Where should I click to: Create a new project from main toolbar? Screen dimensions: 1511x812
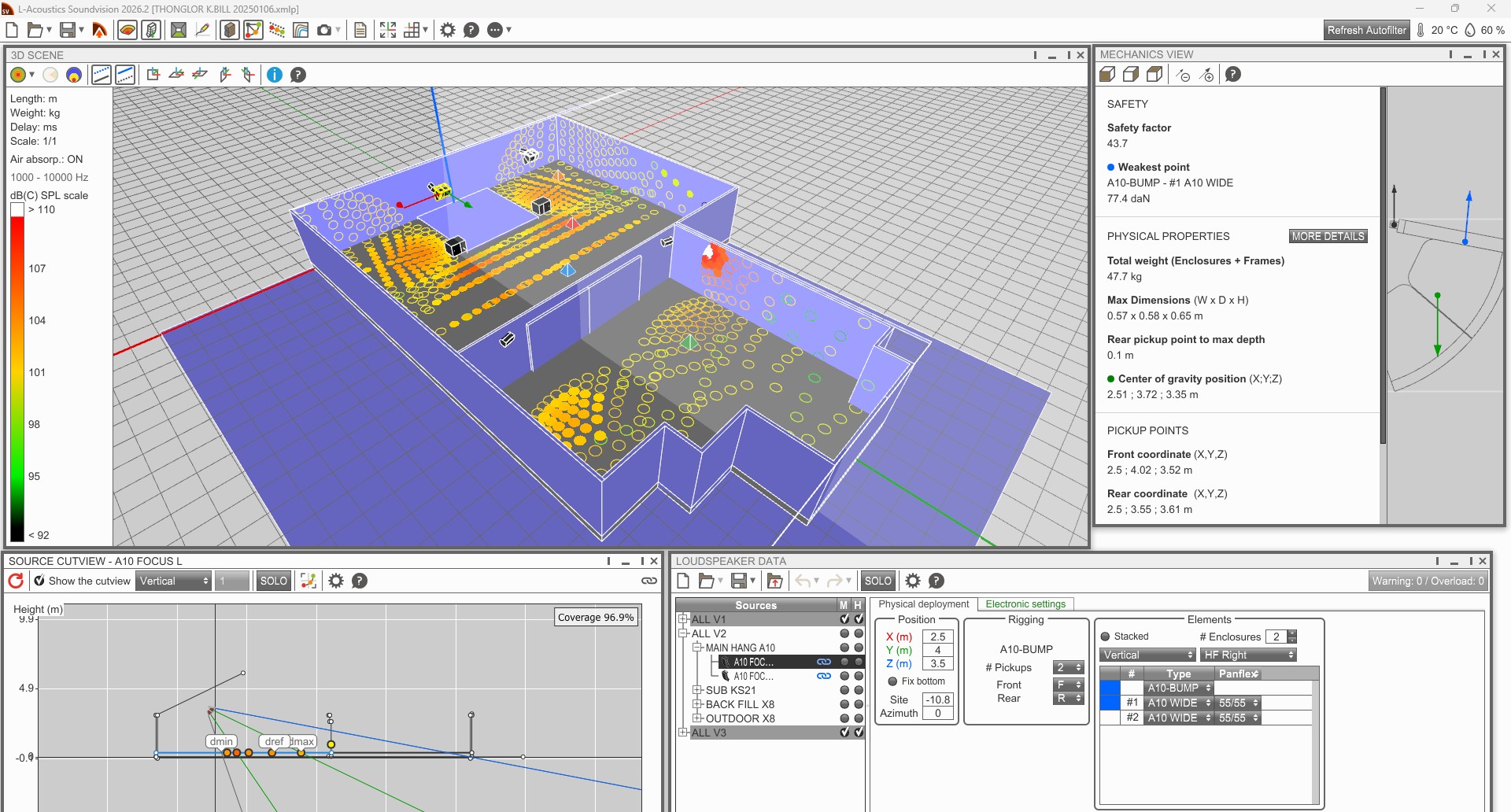click(12, 30)
